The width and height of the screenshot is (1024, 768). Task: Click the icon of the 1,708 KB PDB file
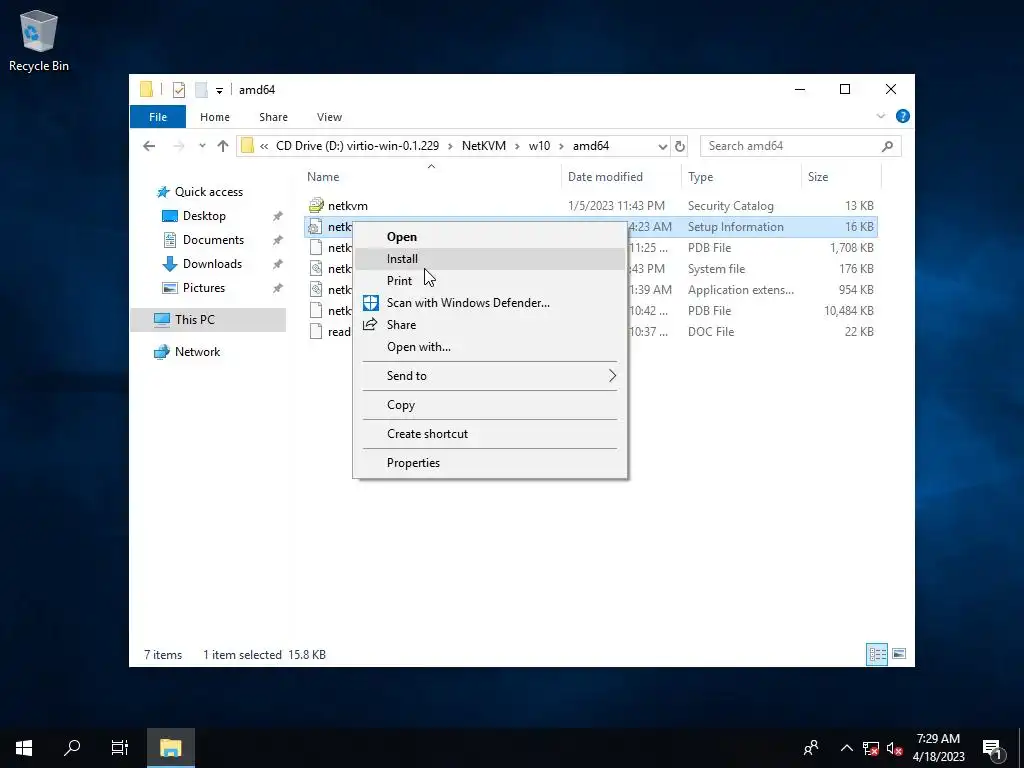pyautogui.click(x=315, y=248)
